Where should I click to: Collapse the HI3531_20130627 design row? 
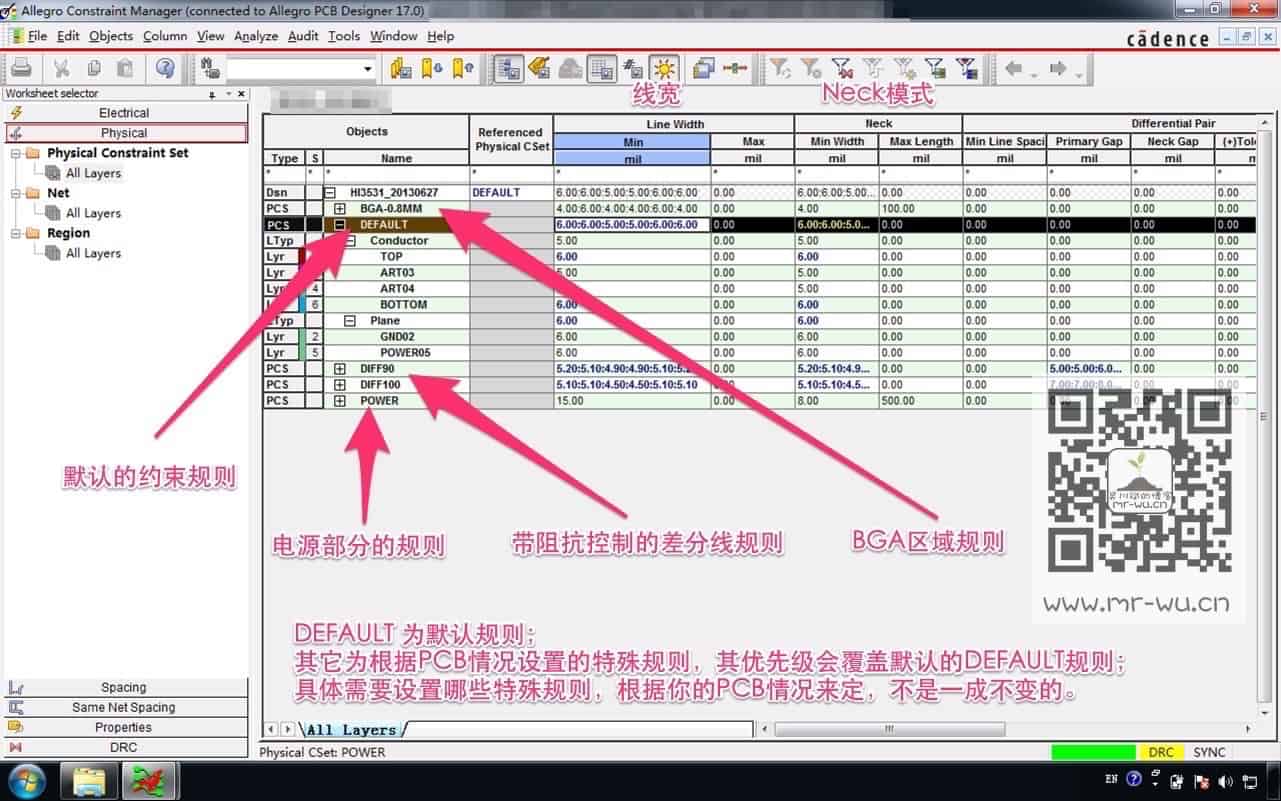point(329,192)
